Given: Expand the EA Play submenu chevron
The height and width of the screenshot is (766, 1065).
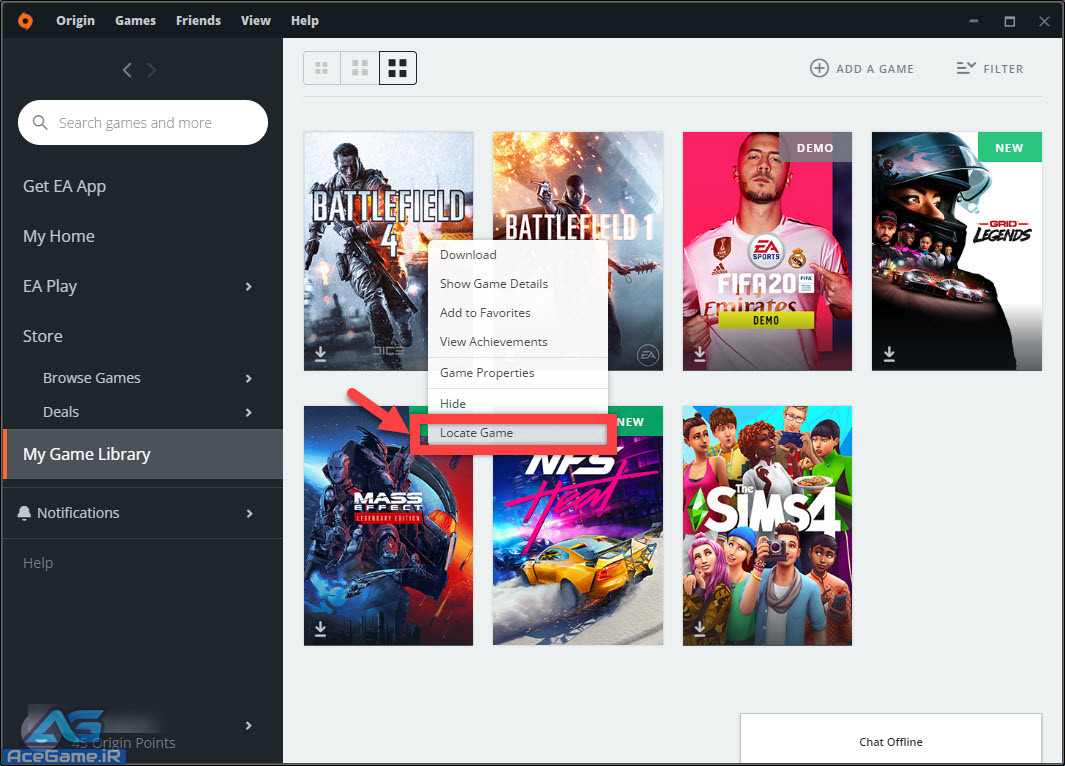Looking at the screenshot, I should click(x=249, y=287).
